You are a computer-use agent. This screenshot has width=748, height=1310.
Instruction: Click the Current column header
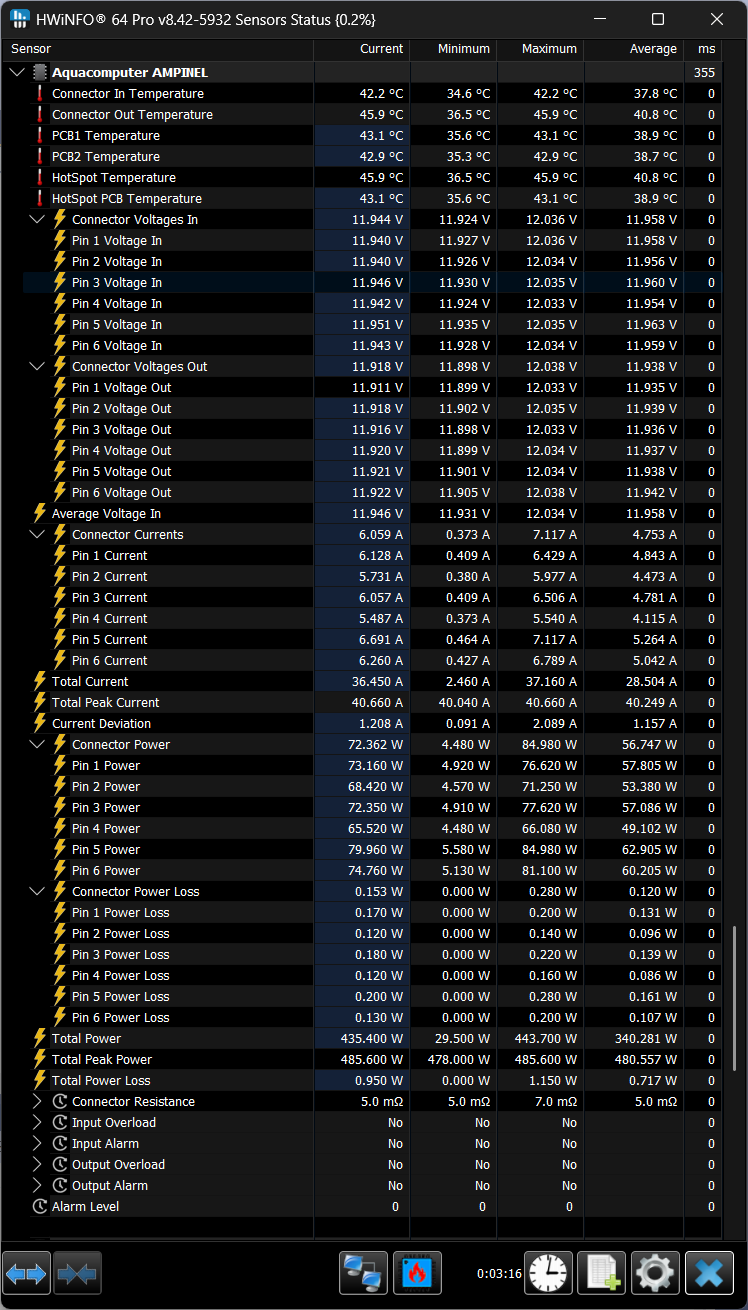point(362,49)
